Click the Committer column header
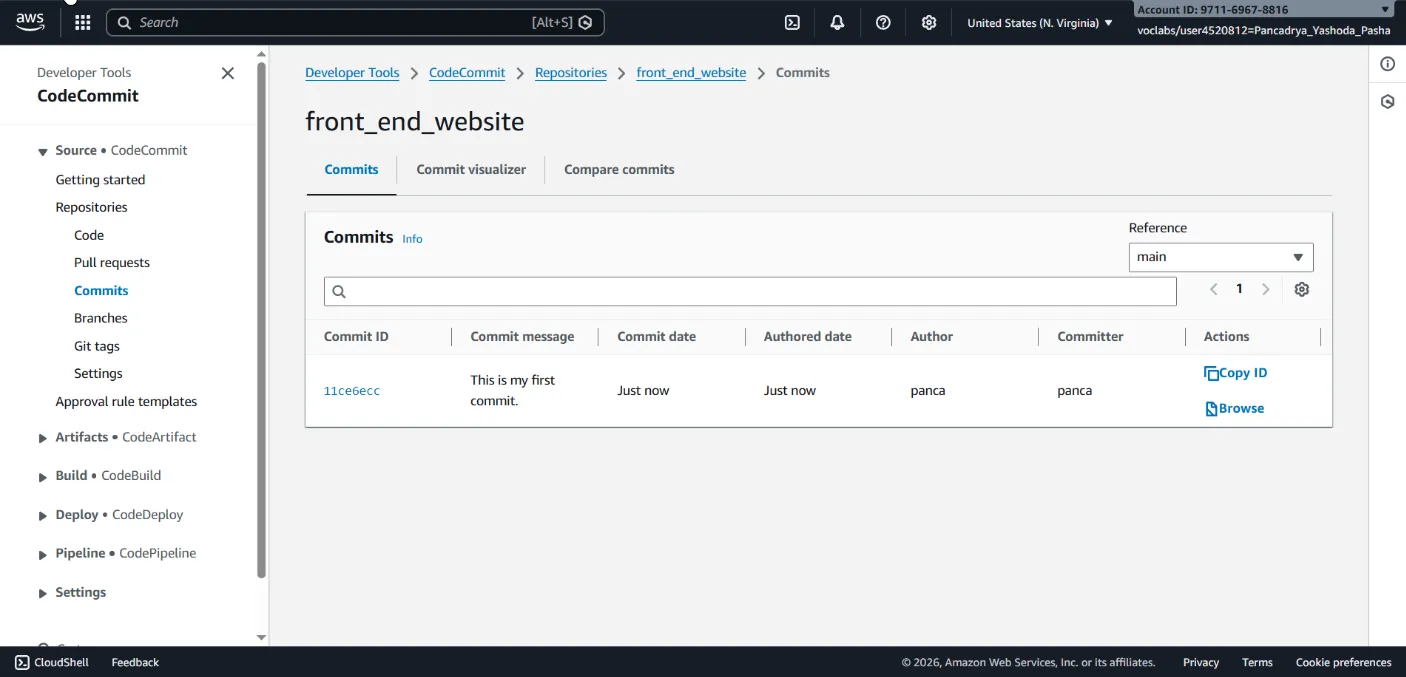 coord(1090,337)
